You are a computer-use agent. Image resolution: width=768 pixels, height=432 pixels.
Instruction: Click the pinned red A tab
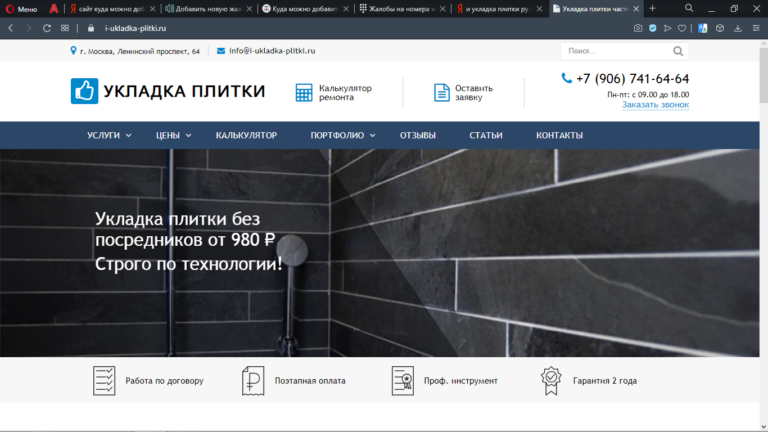[53, 9]
